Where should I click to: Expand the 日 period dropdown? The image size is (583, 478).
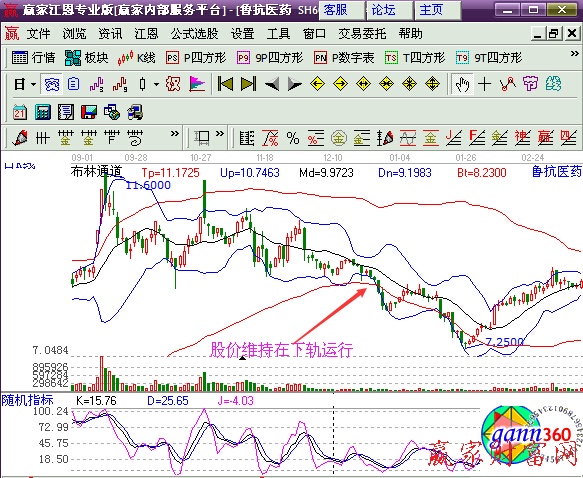(x=34, y=84)
